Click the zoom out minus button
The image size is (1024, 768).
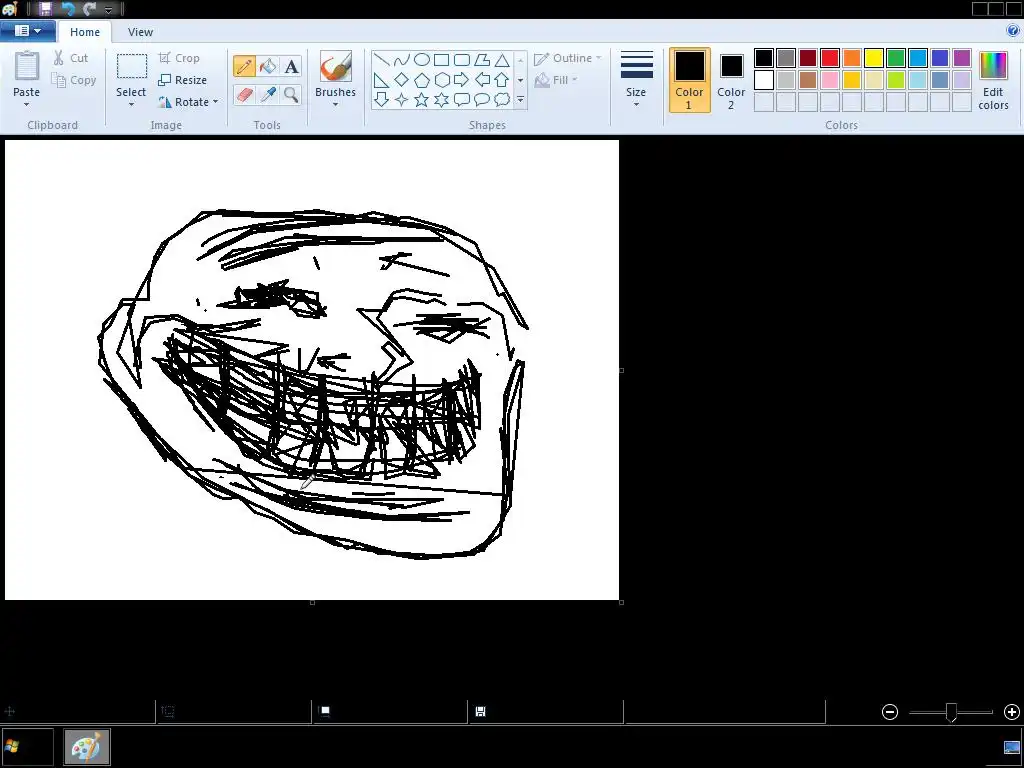pyautogui.click(x=890, y=712)
